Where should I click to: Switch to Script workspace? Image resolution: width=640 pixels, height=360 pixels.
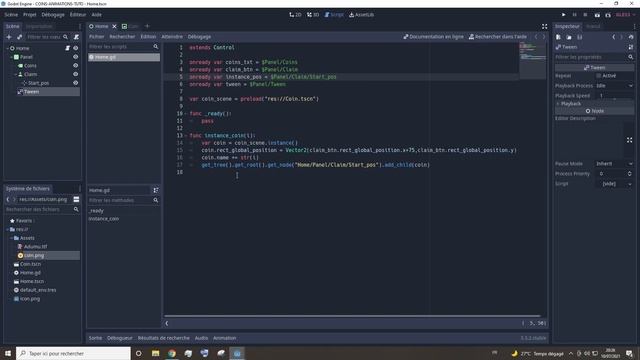tap(334, 15)
